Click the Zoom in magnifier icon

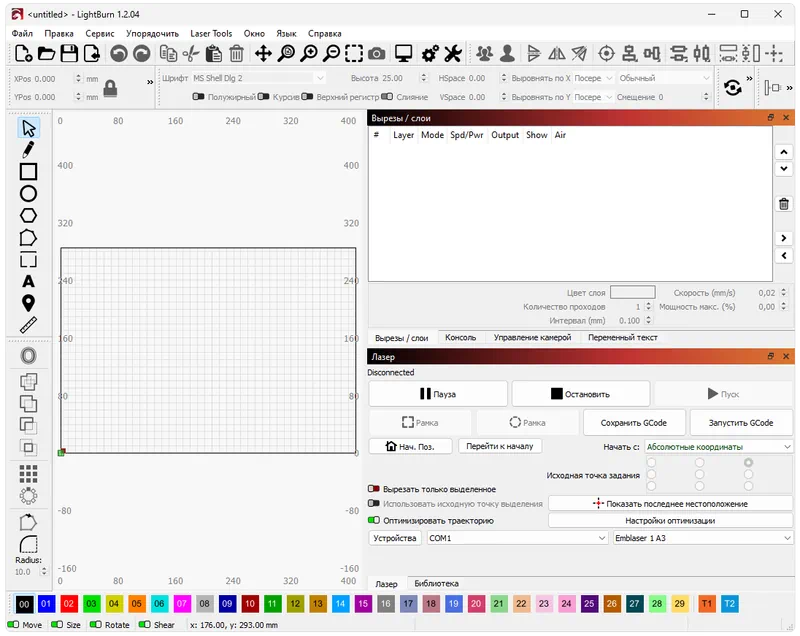(309, 53)
